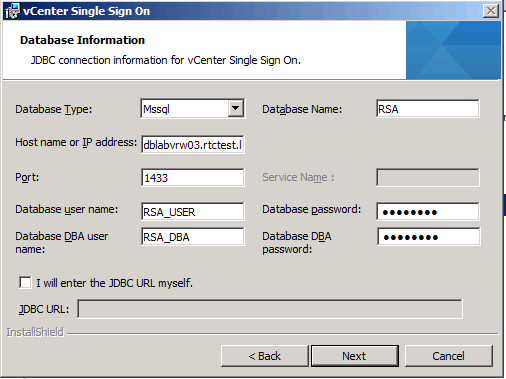Focus the Database password field
Screen dimensions: 506x379
(428, 212)
